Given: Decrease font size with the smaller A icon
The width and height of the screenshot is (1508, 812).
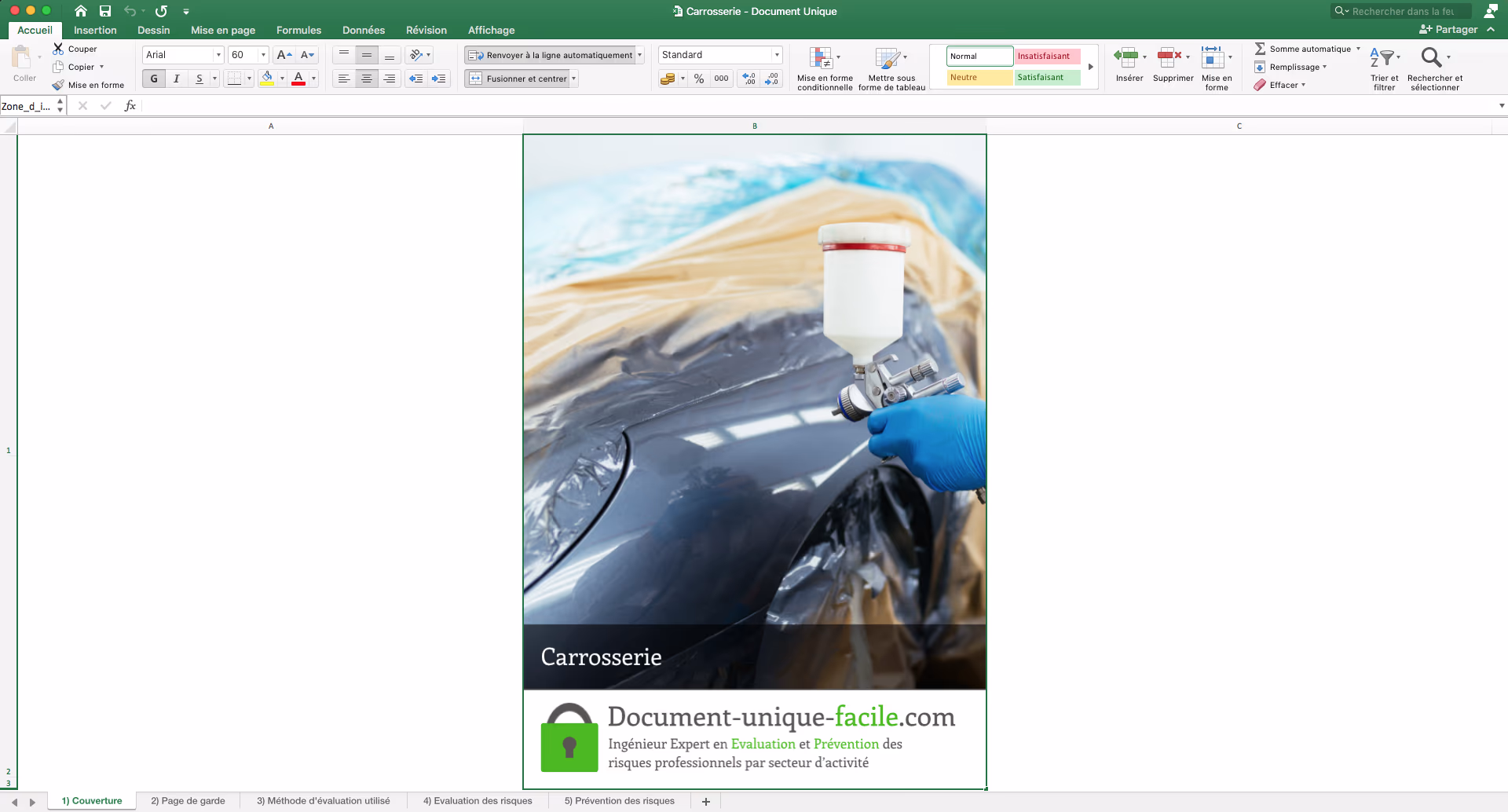Looking at the screenshot, I should (x=307, y=55).
